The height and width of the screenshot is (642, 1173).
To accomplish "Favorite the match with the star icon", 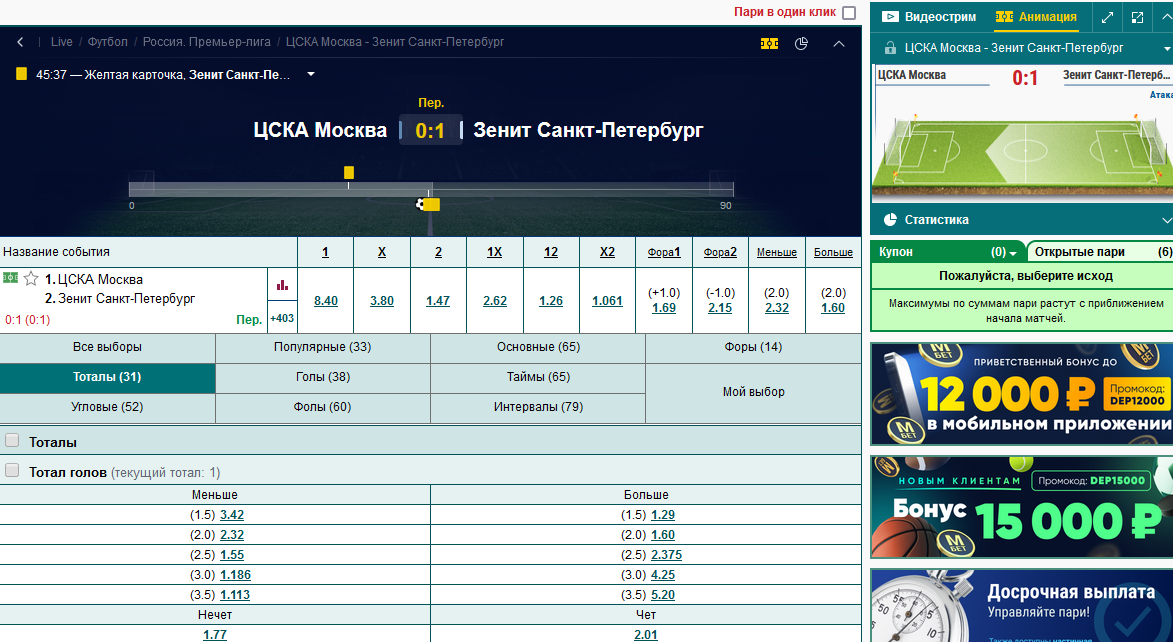I will click(31, 279).
